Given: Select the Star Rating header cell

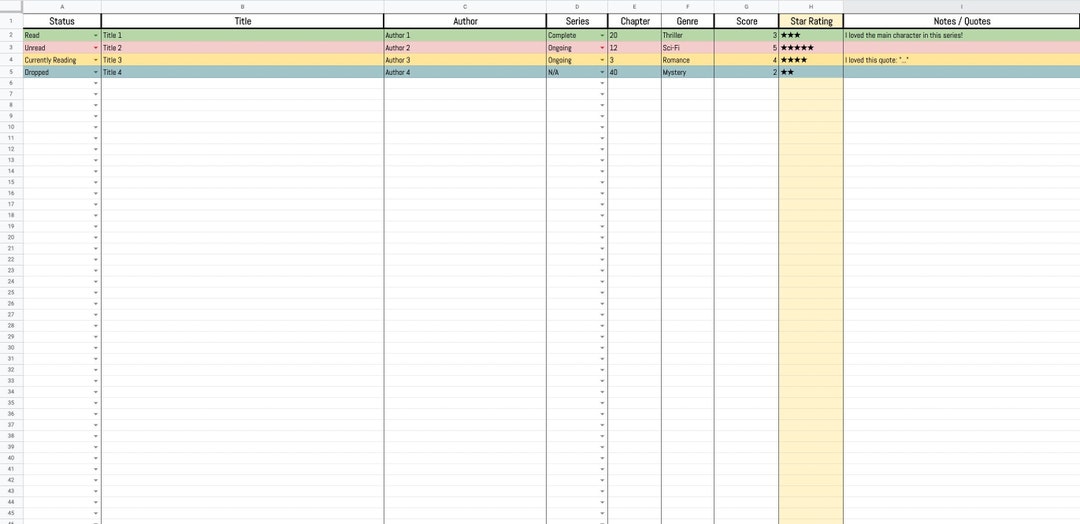Looking at the screenshot, I should click(811, 21).
